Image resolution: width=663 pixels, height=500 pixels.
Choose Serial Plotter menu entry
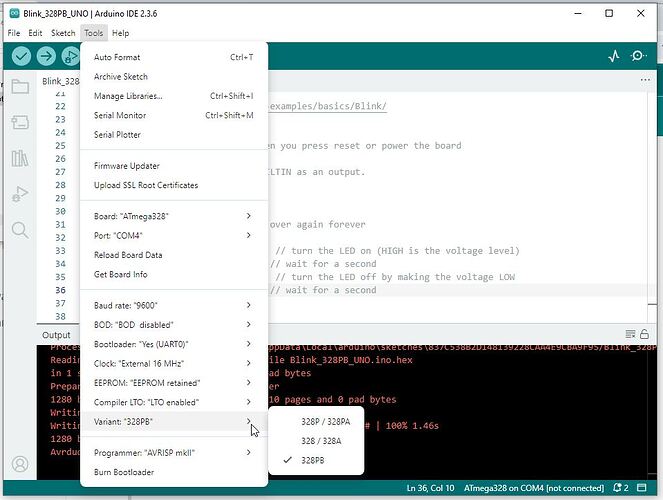point(174,135)
